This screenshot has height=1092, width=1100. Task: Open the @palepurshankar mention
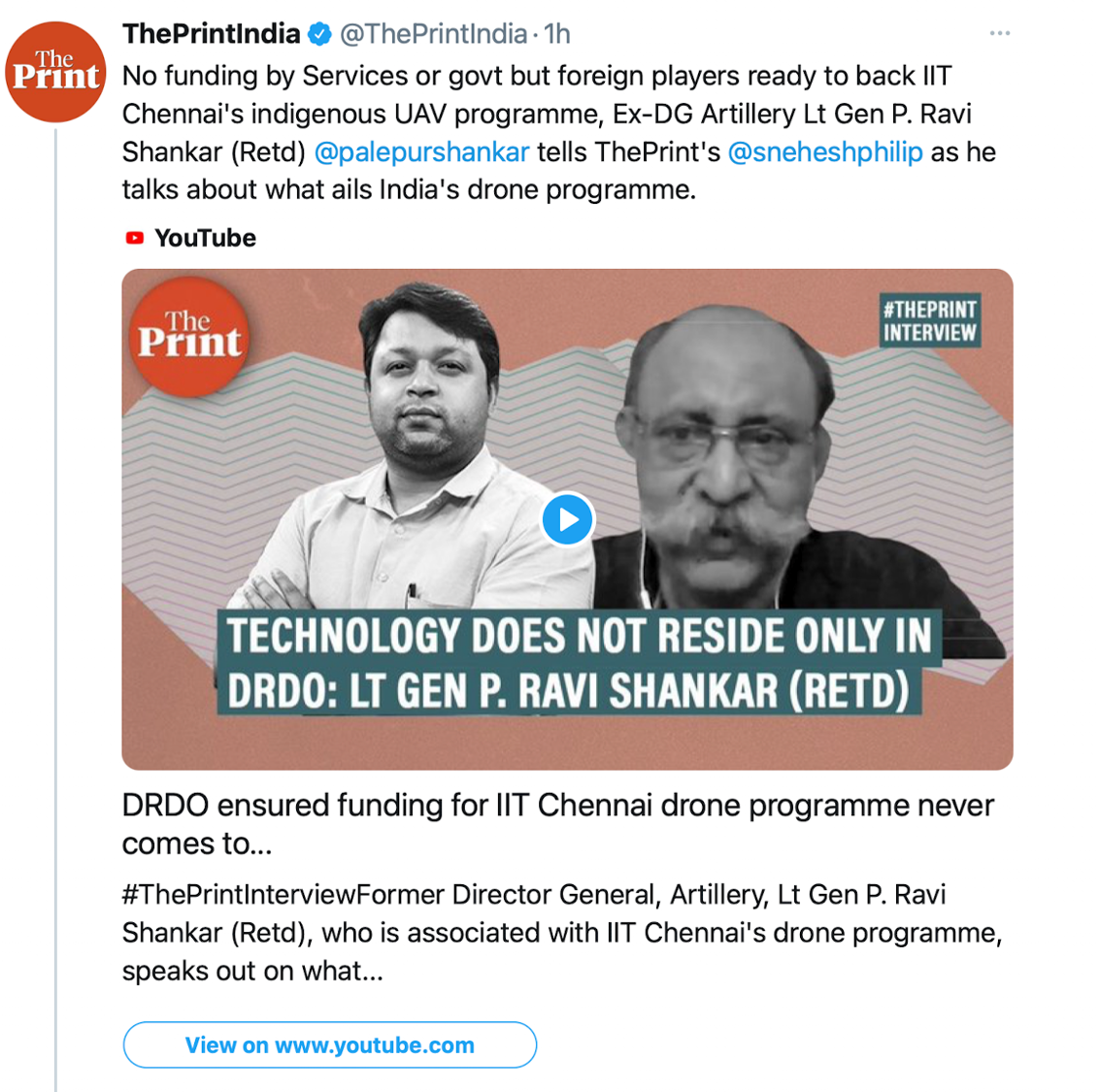[x=422, y=152]
